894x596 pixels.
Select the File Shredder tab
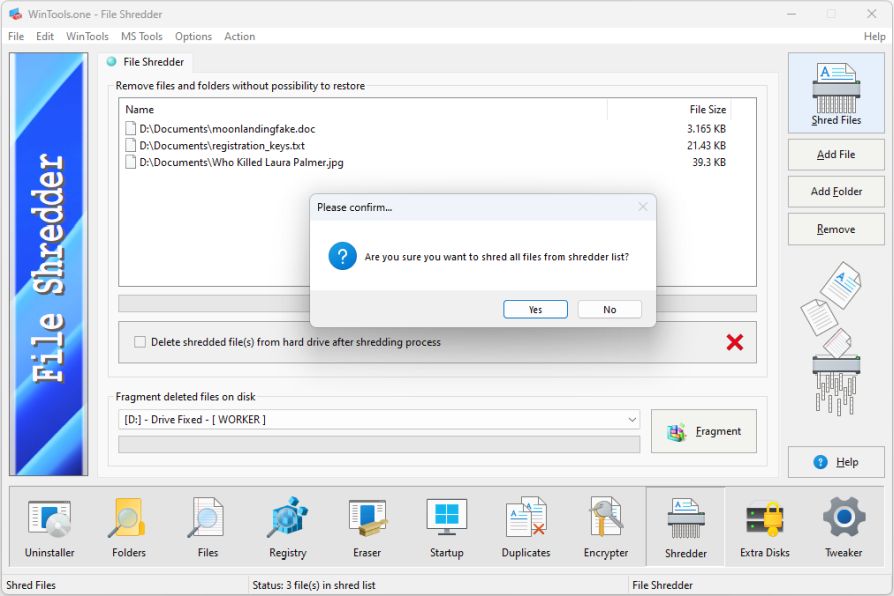[146, 62]
